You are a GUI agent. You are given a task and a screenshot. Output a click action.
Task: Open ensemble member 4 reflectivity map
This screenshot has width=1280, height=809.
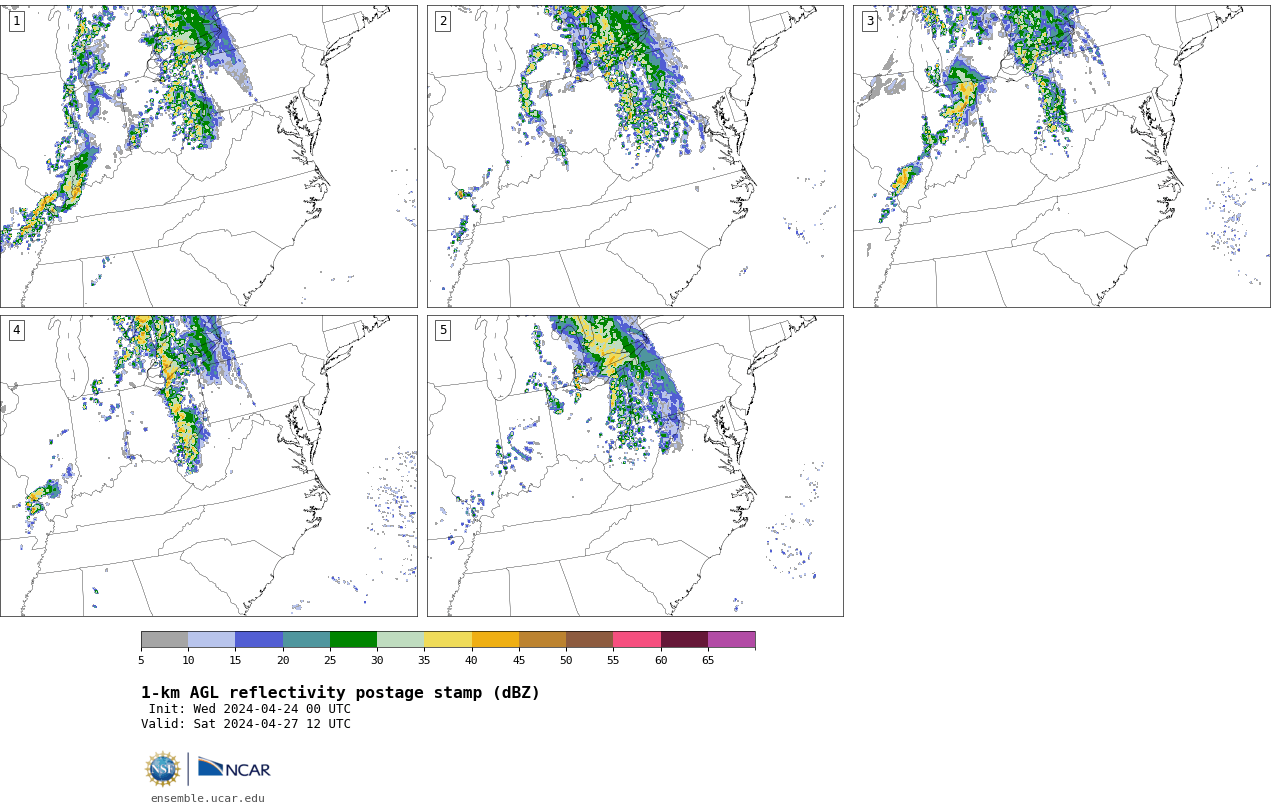[208, 466]
